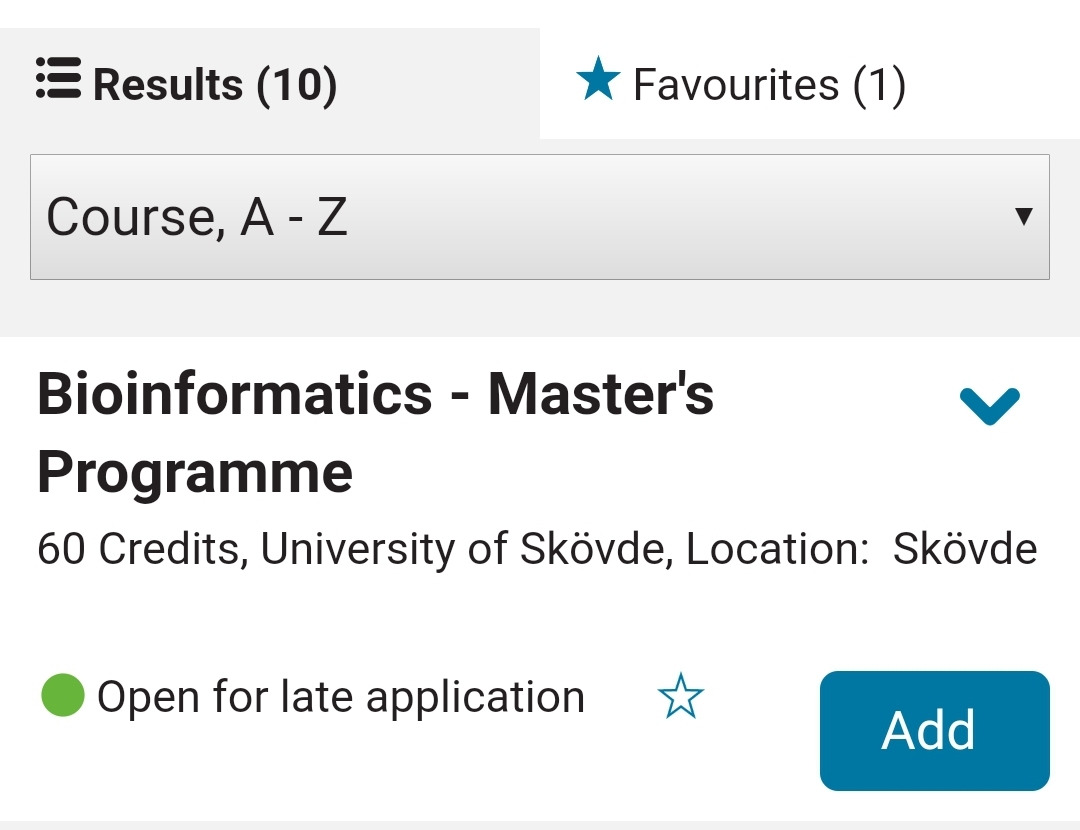Select the 60 Credits text
Image resolution: width=1080 pixels, height=830 pixels.
(x=141, y=549)
